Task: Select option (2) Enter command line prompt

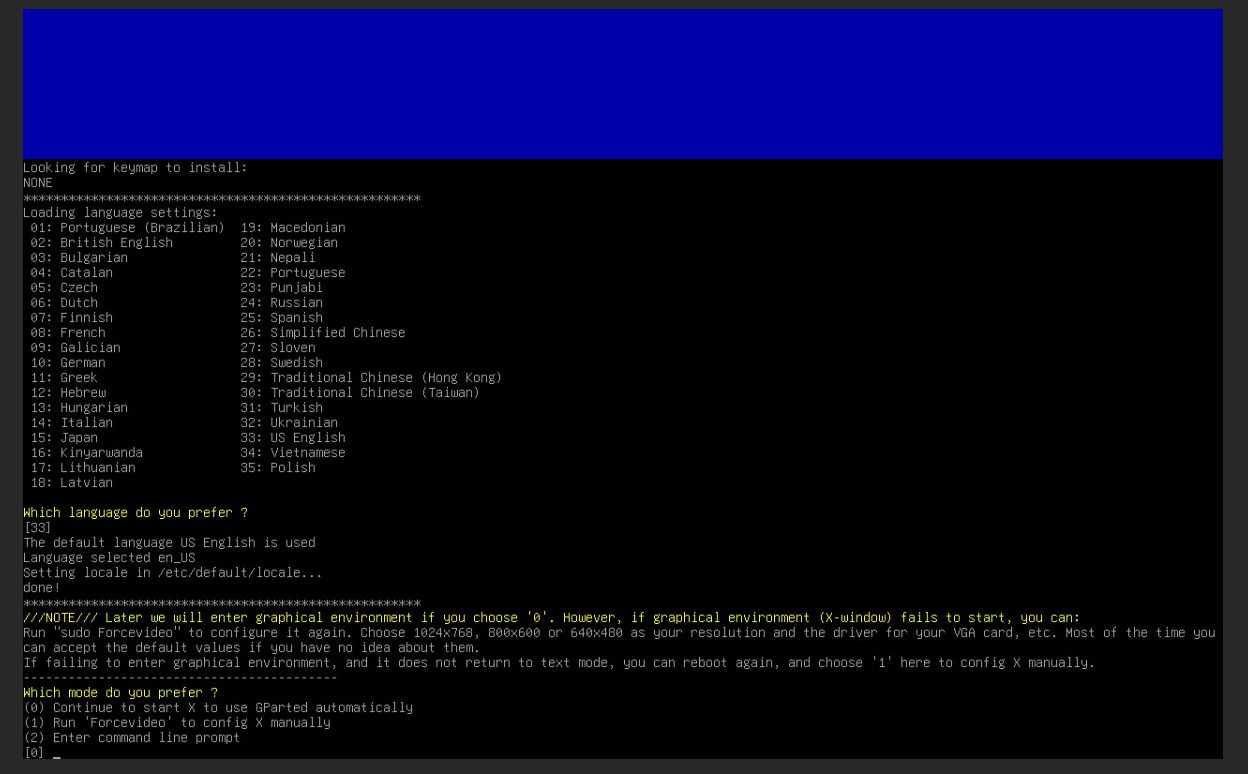Action: [131, 738]
